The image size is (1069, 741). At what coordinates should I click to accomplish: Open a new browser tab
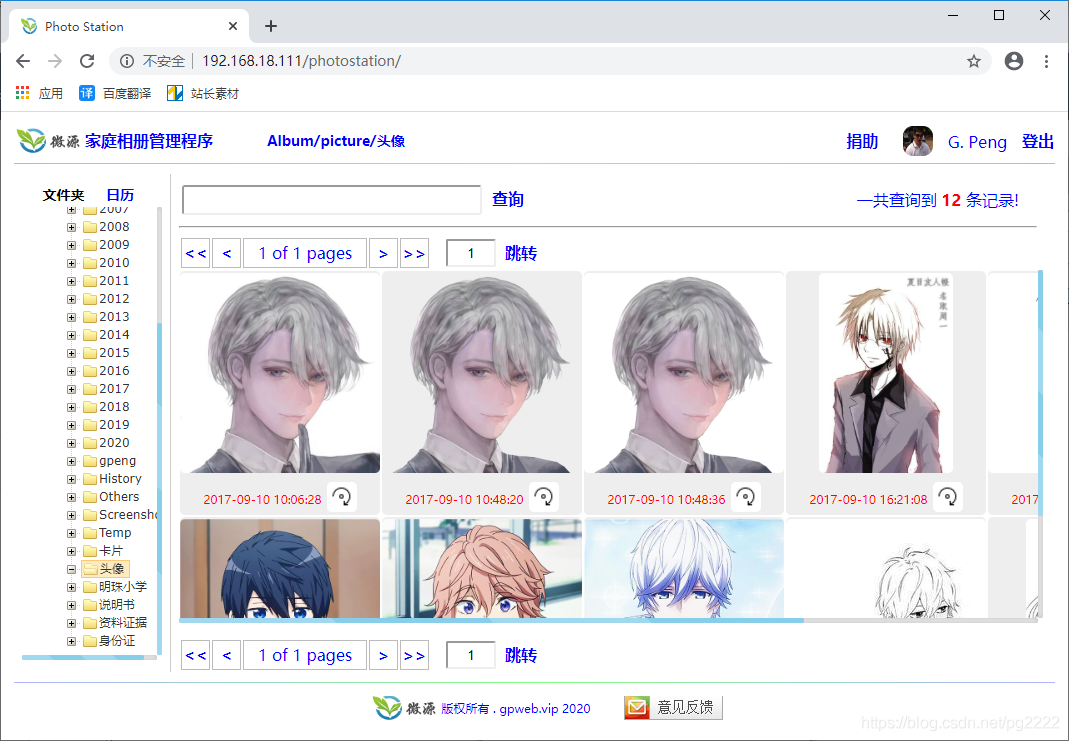click(271, 26)
